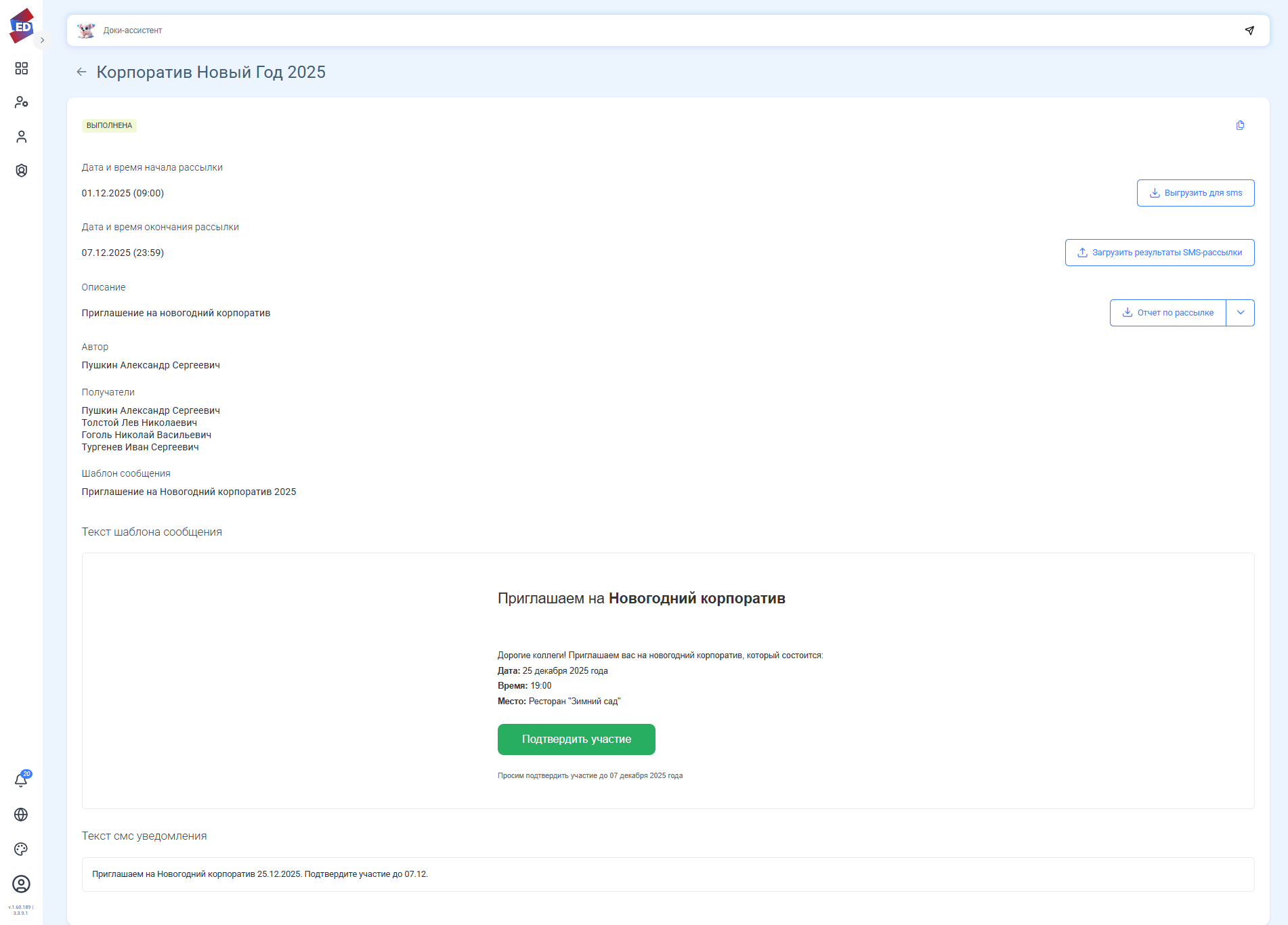The height and width of the screenshot is (925, 1288).
Task: Open notifications bell with 20 badge
Action: 21,780
